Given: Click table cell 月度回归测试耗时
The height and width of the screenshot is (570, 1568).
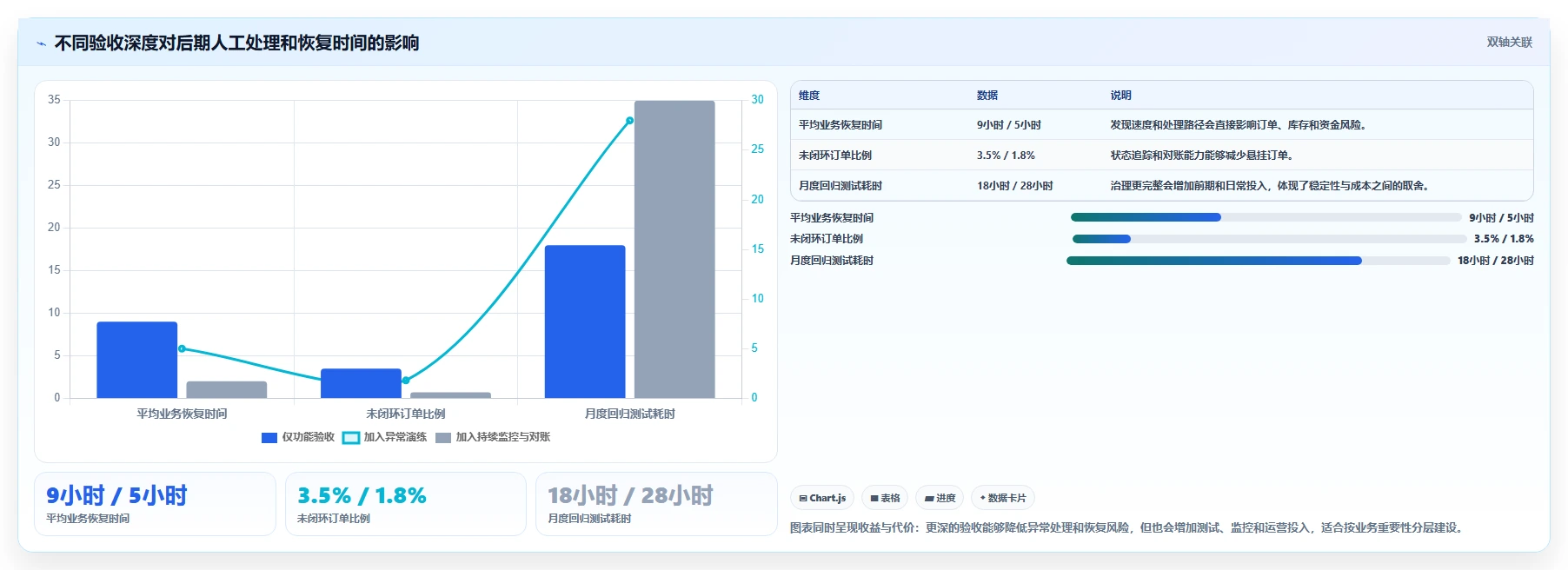Looking at the screenshot, I should coord(840,186).
